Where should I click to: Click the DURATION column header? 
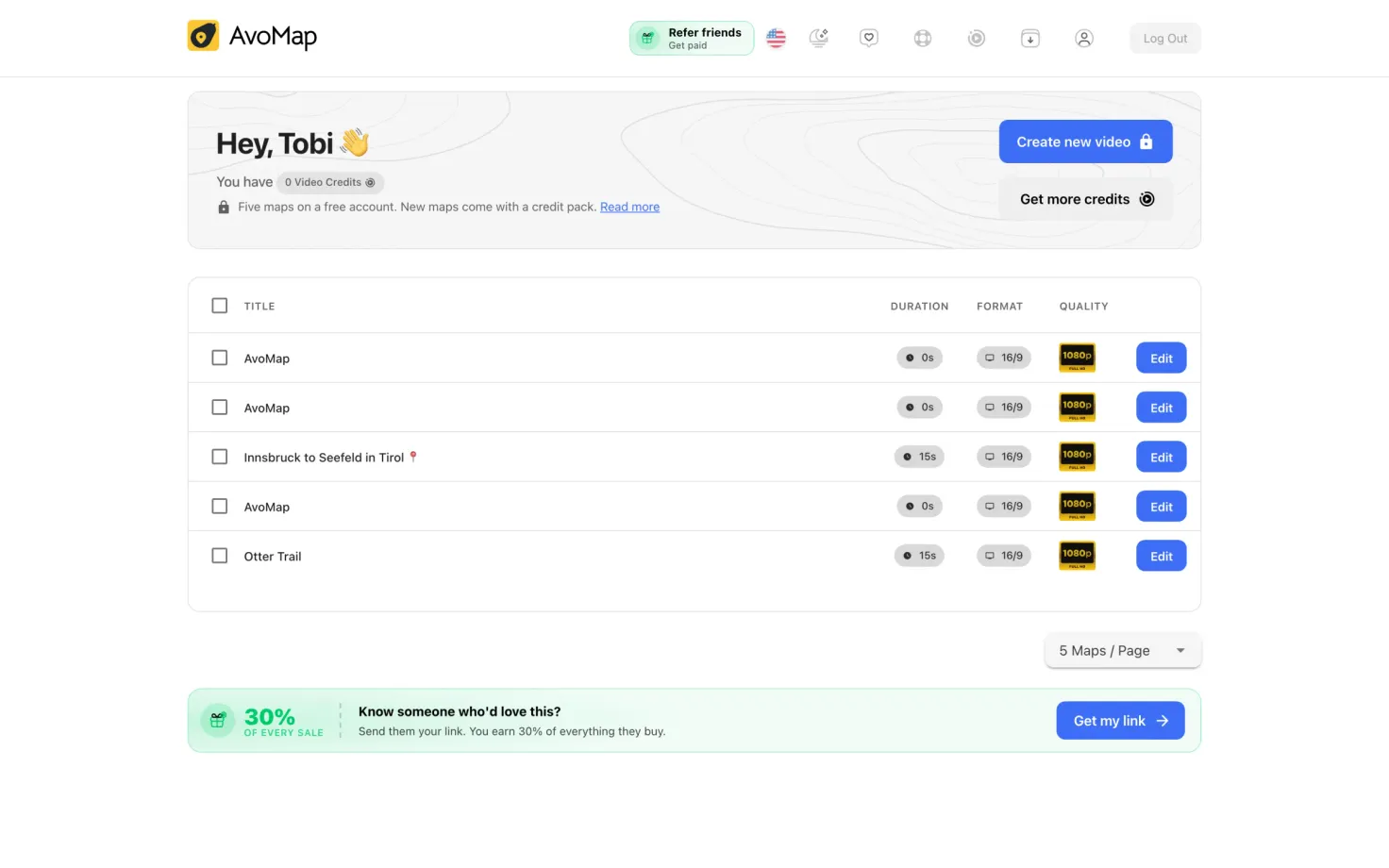[920, 307]
